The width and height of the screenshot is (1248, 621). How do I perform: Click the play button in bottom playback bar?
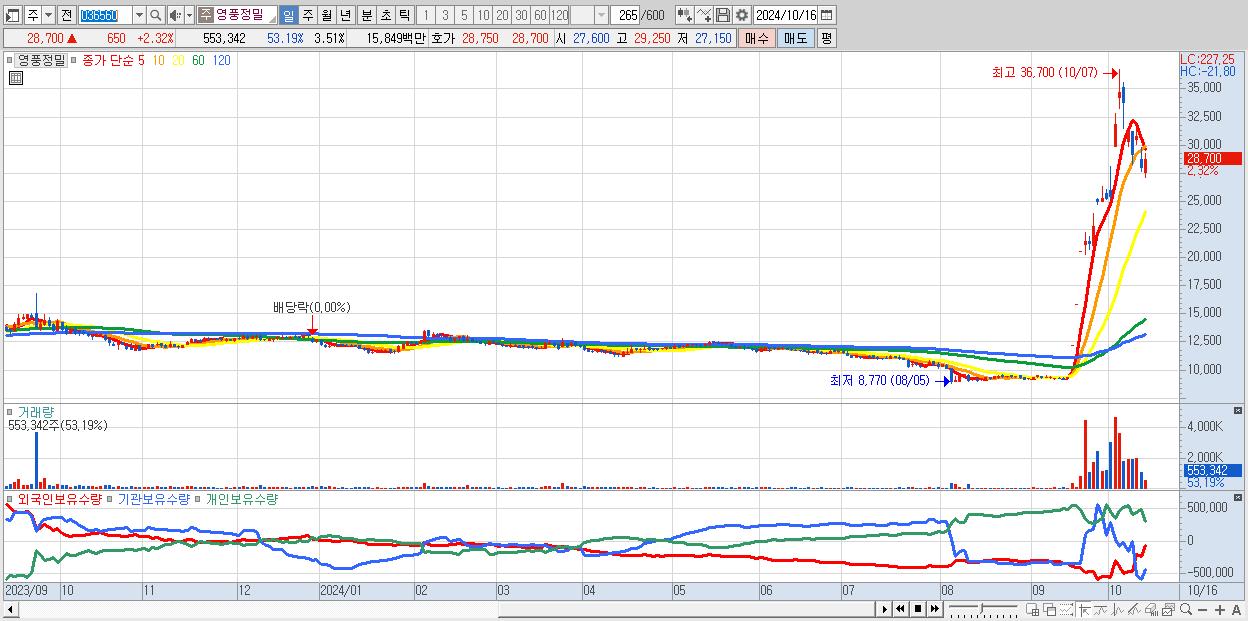[x=885, y=609]
